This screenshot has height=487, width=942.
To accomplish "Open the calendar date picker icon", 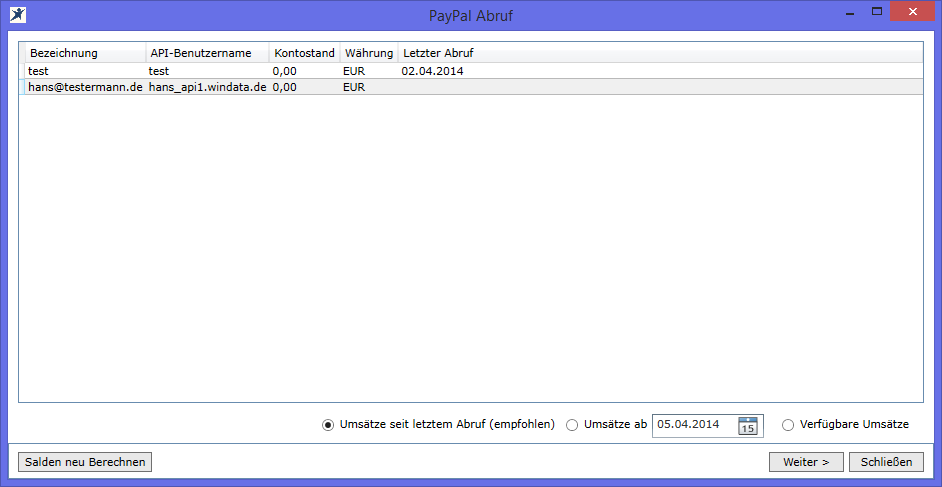I will [747, 425].
